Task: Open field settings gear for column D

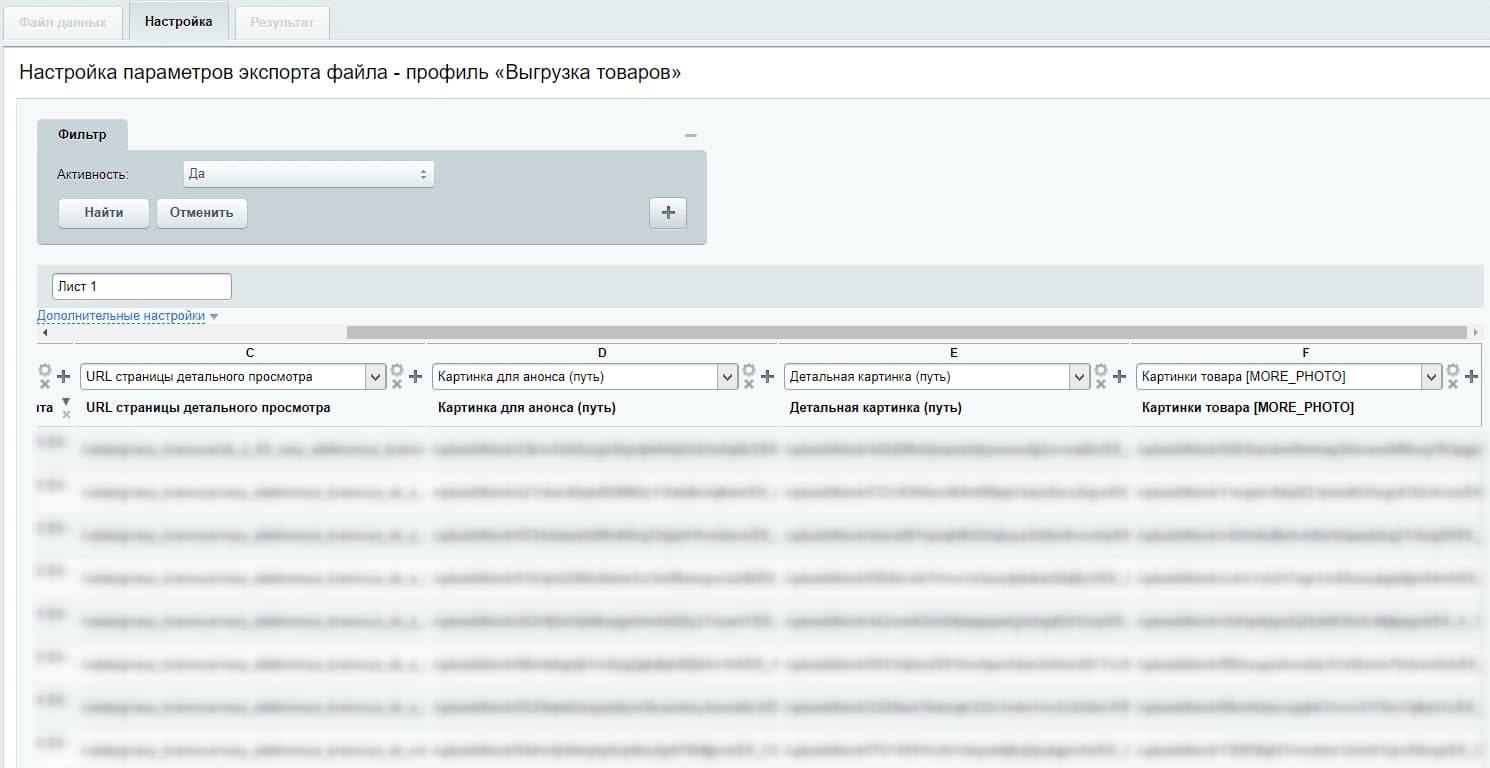Action: [748, 371]
